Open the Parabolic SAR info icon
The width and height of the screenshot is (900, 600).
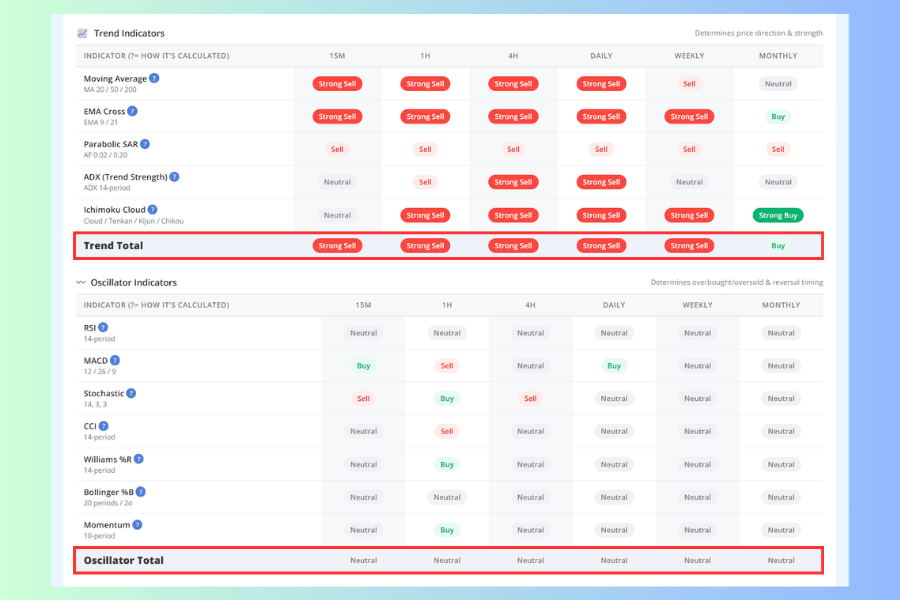[145, 144]
